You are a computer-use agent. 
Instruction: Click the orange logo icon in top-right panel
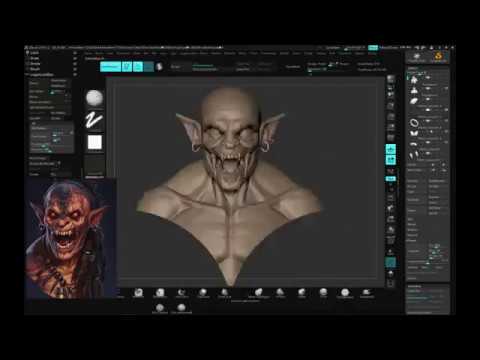(x=438, y=57)
